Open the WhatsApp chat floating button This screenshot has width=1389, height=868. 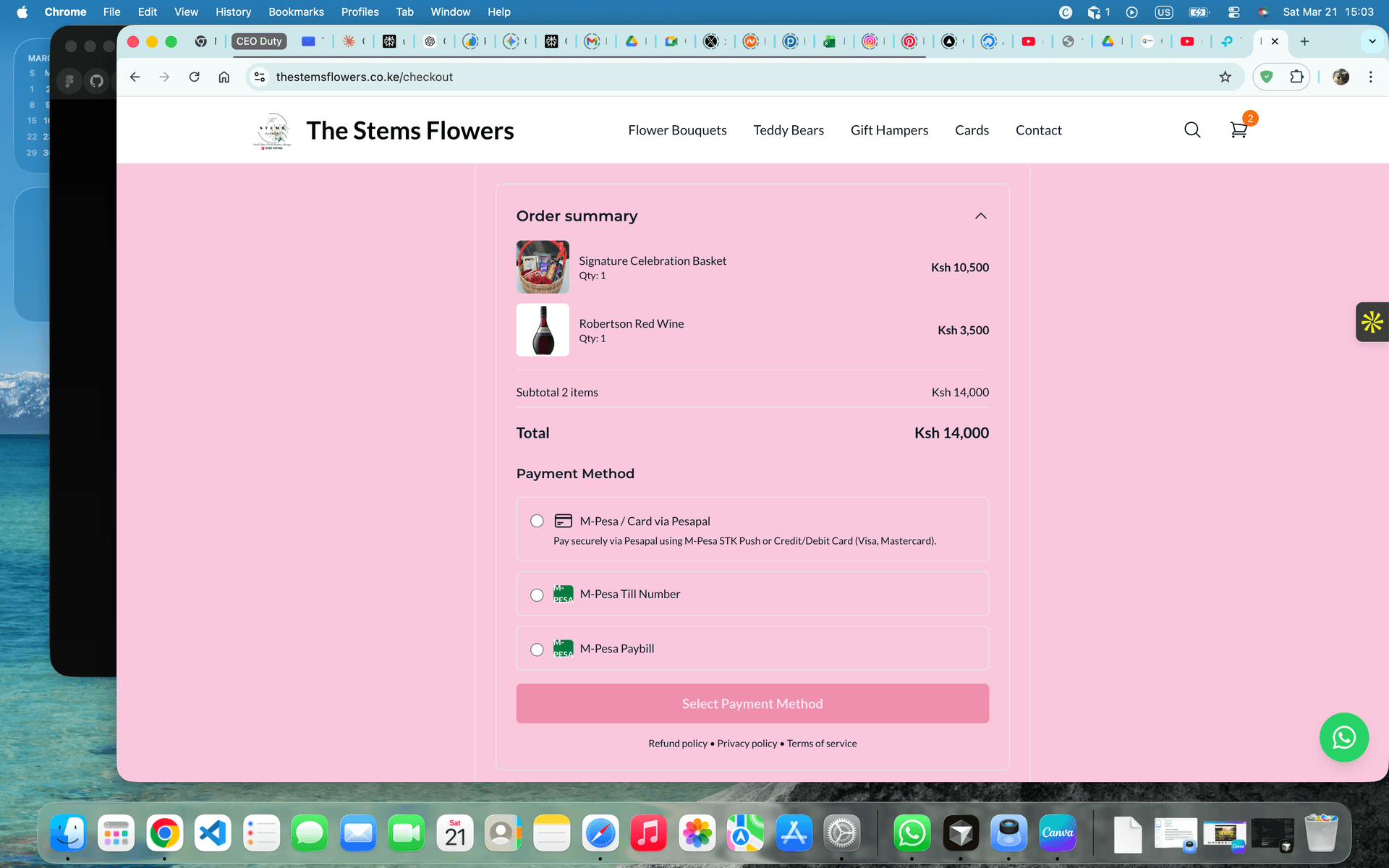tap(1343, 737)
